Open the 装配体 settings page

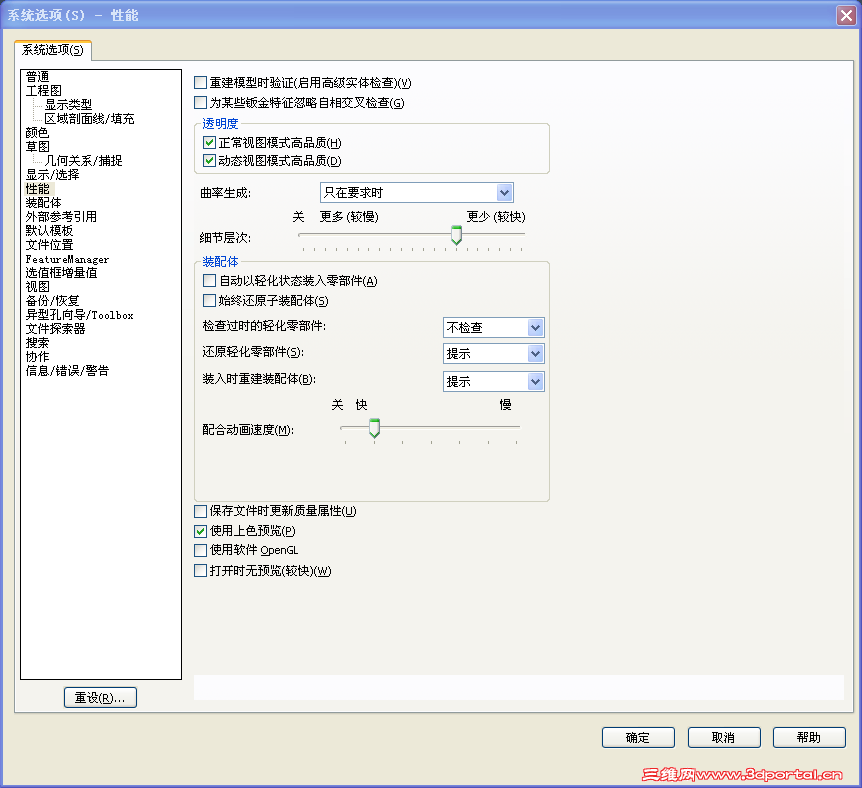tap(41, 202)
